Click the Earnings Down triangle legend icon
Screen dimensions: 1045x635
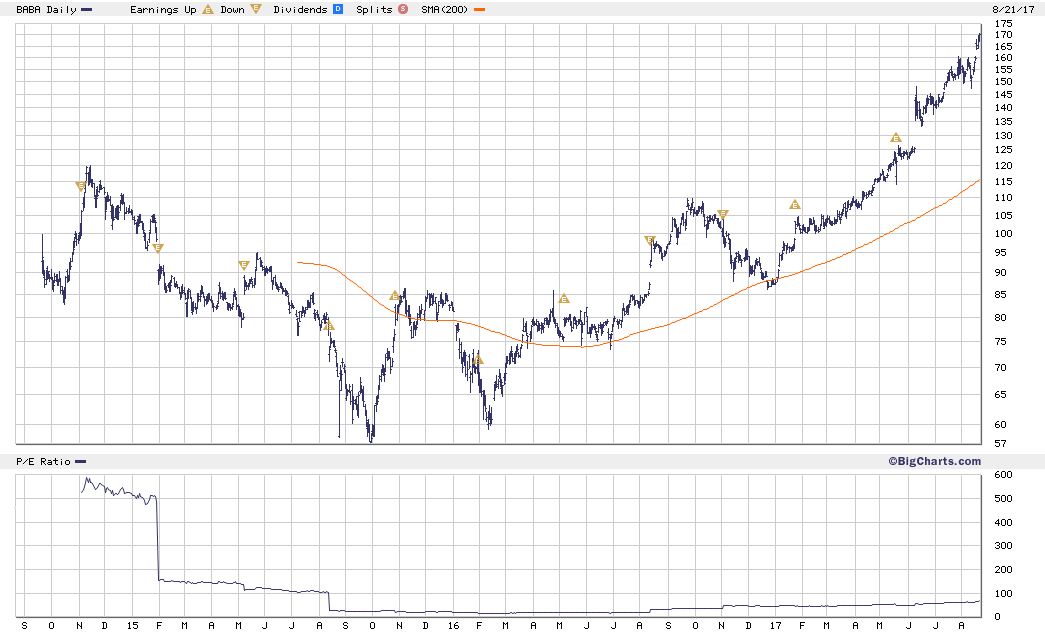[256, 9]
